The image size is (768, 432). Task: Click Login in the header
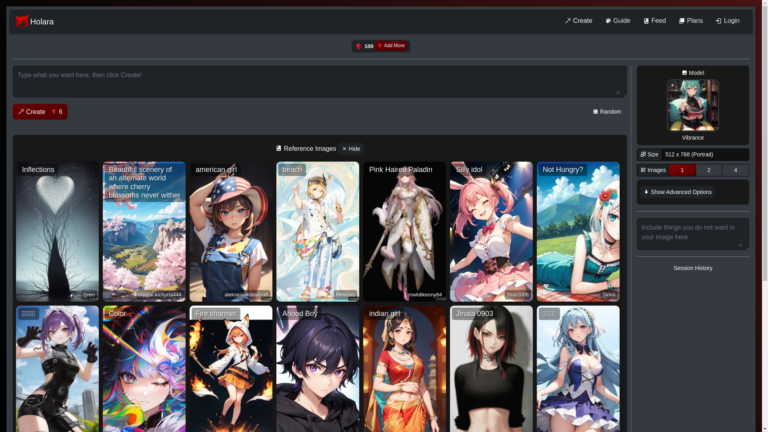click(727, 21)
